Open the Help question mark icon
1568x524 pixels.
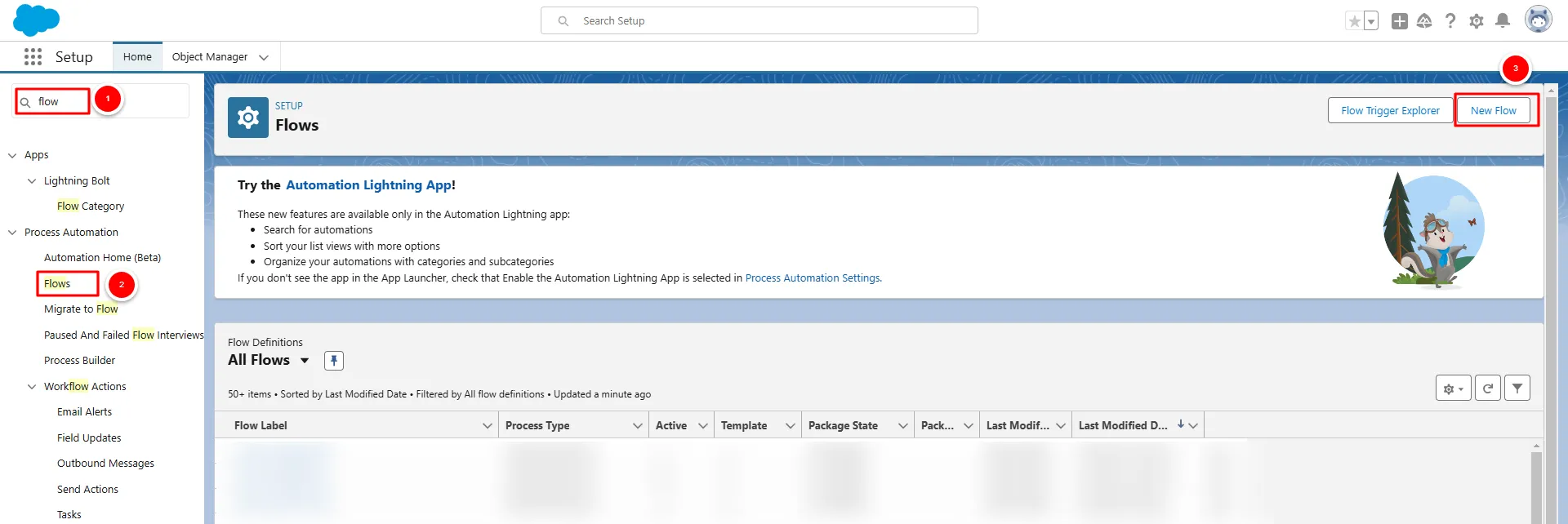1450,21
